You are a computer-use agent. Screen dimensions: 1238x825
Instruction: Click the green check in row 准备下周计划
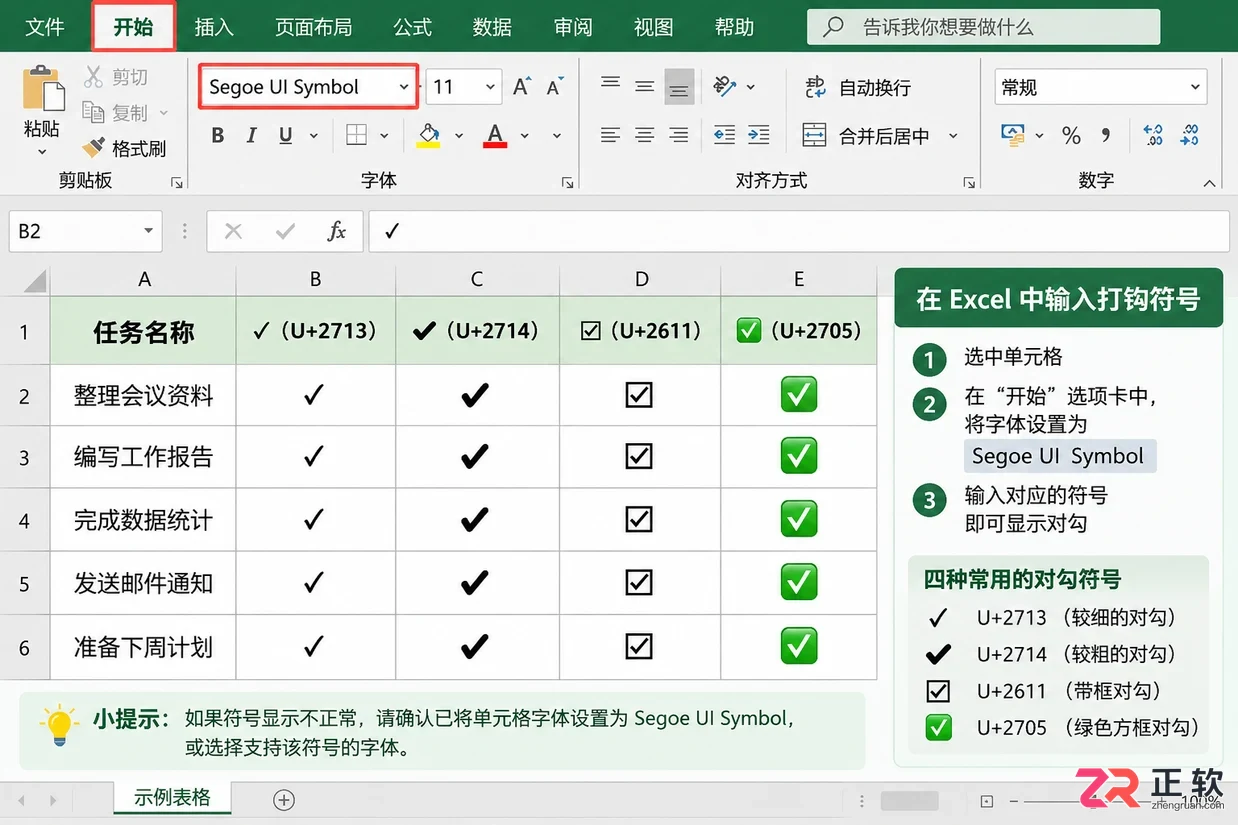(799, 646)
